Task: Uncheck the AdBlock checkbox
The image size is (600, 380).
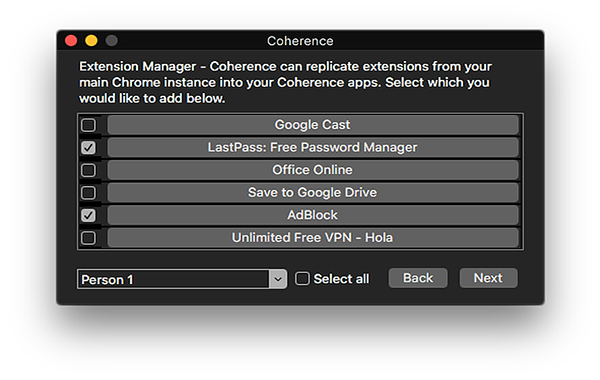Action: pyautogui.click(x=88, y=215)
